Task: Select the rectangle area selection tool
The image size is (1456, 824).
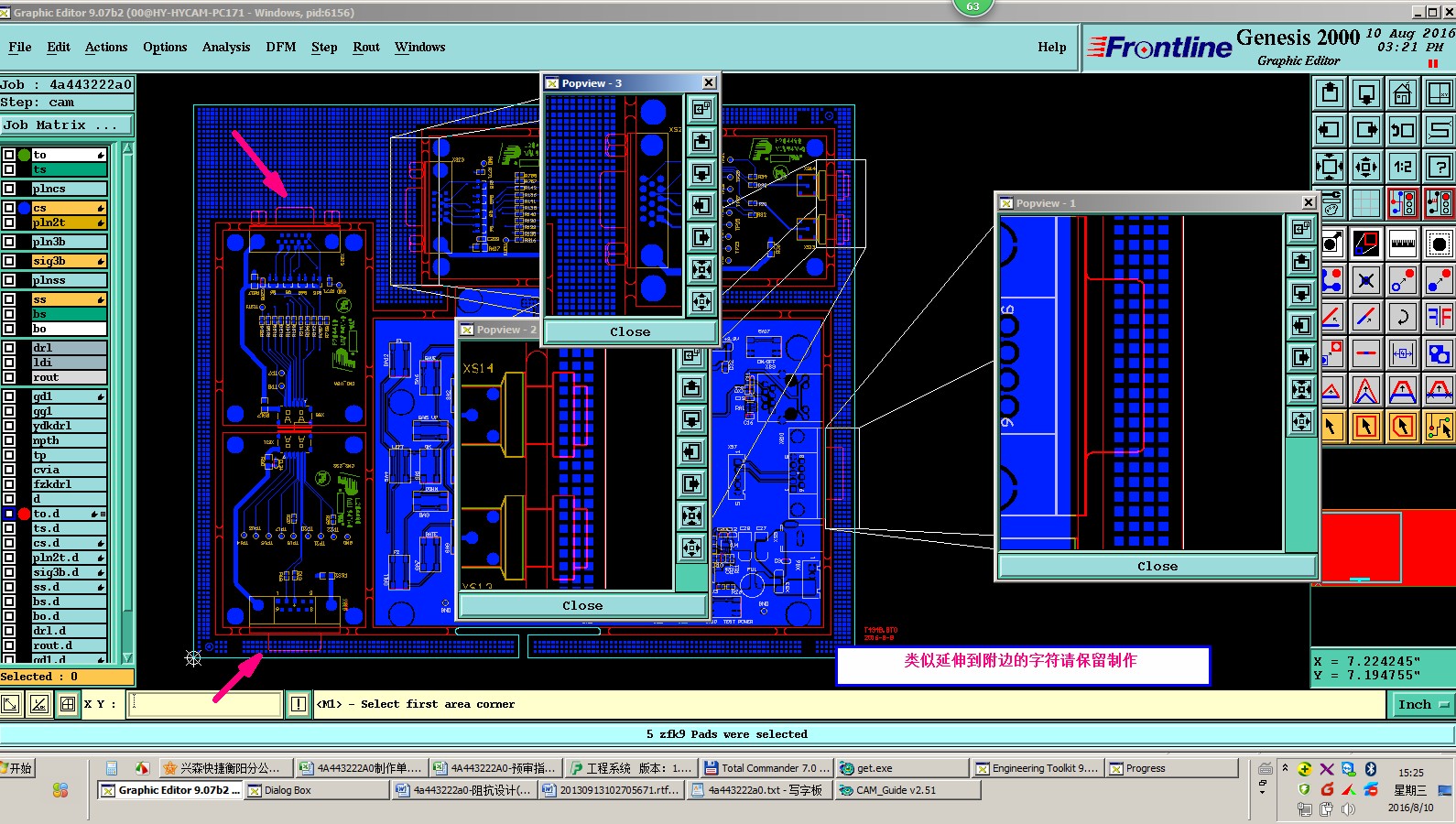Action: click(1366, 427)
